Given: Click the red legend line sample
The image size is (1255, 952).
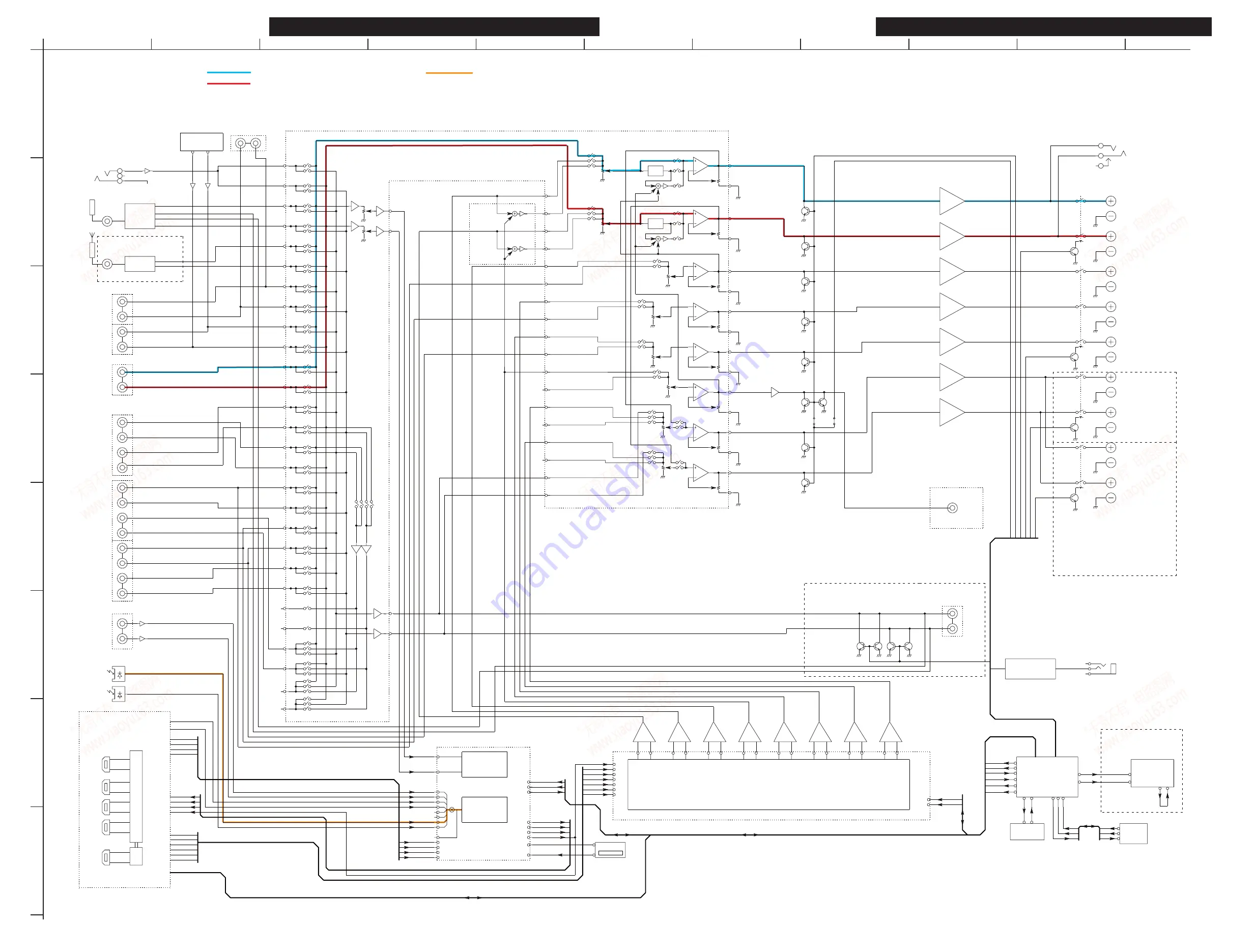Looking at the screenshot, I should point(229,84).
